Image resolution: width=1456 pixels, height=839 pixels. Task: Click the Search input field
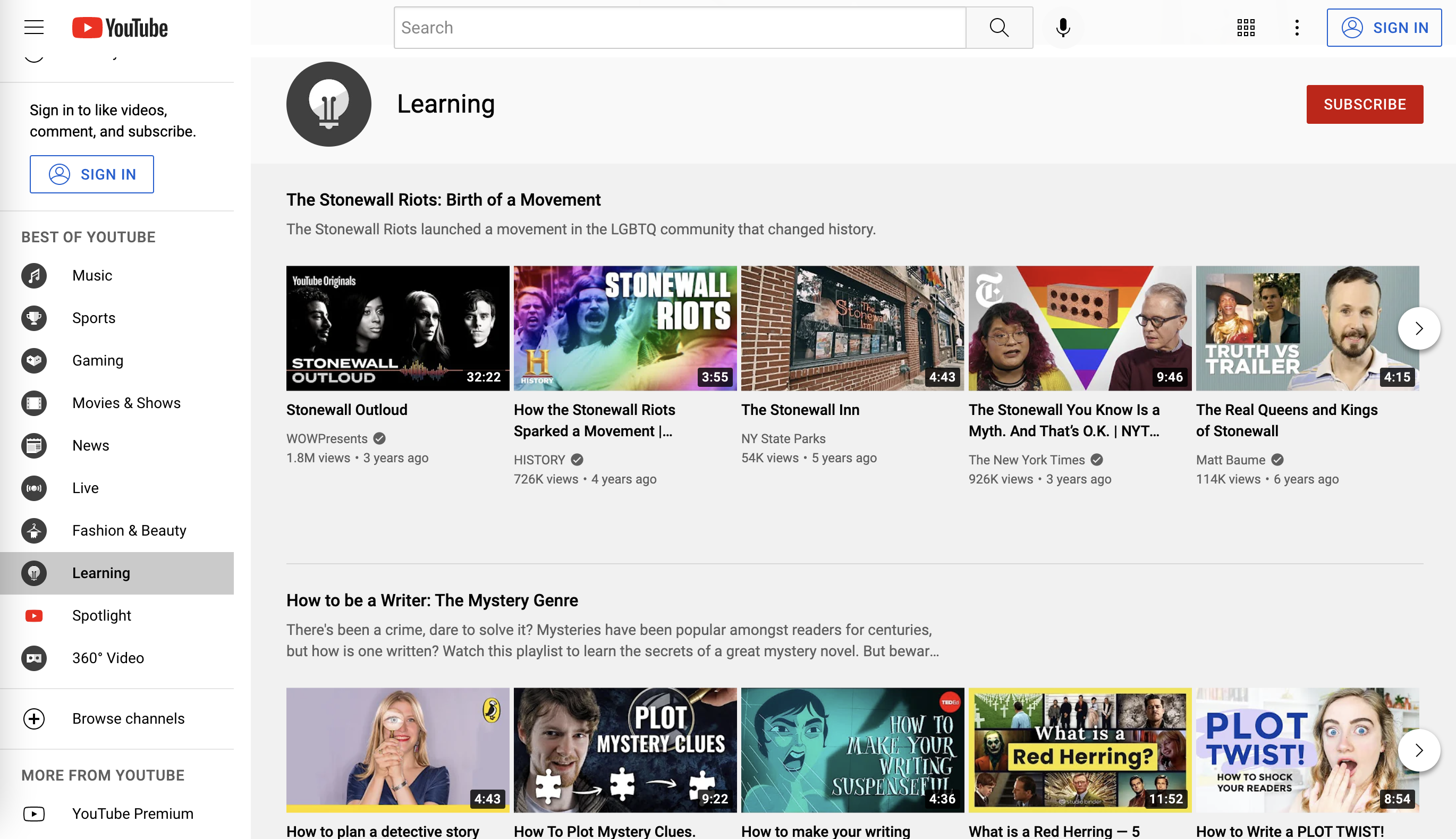click(x=679, y=28)
